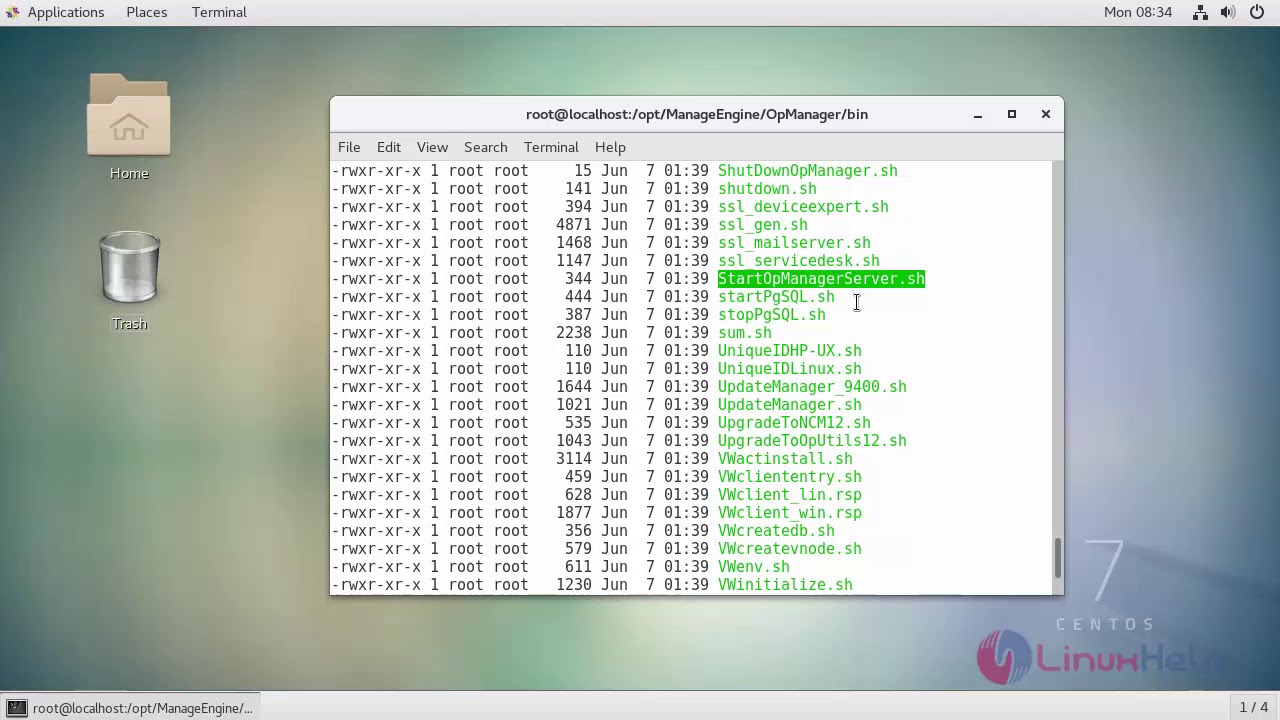Open the Places menu in top panel
Screen dimensions: 1280x720
(146, 12)
